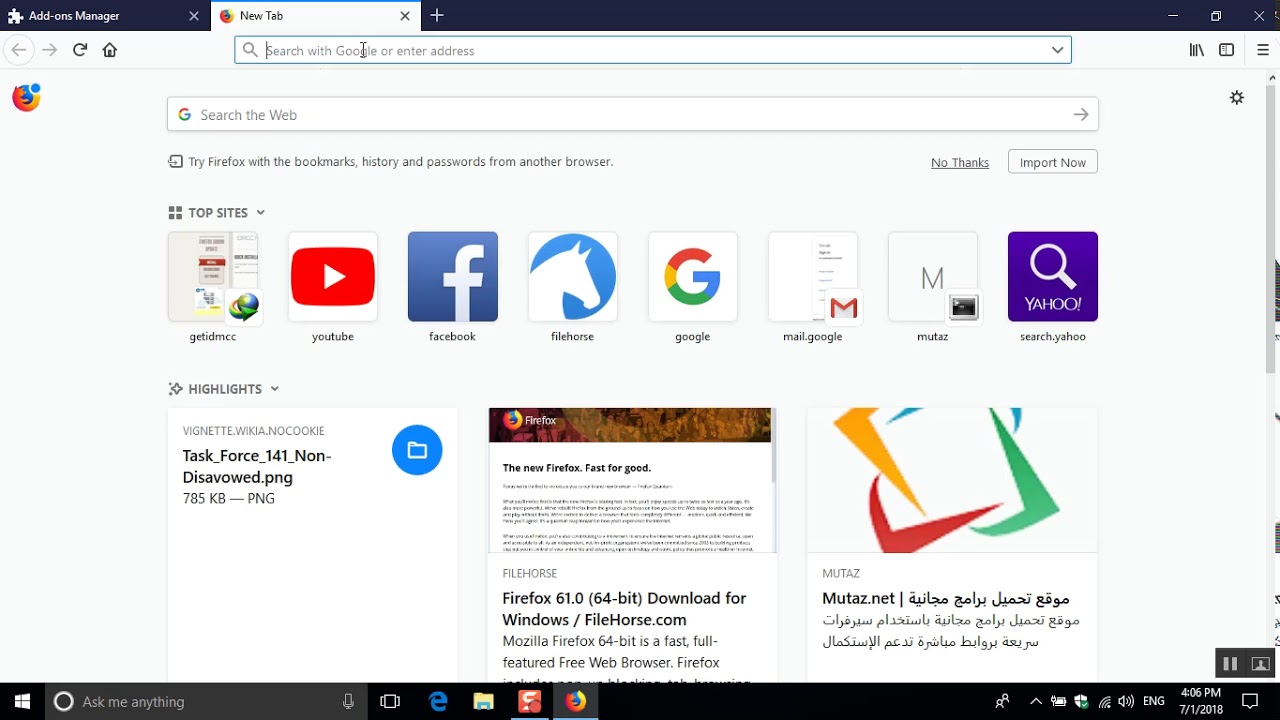Click Firefox icon in taskbar
Image resolution: width=1280 pixels, height=720 pixels.
[576, 701]
